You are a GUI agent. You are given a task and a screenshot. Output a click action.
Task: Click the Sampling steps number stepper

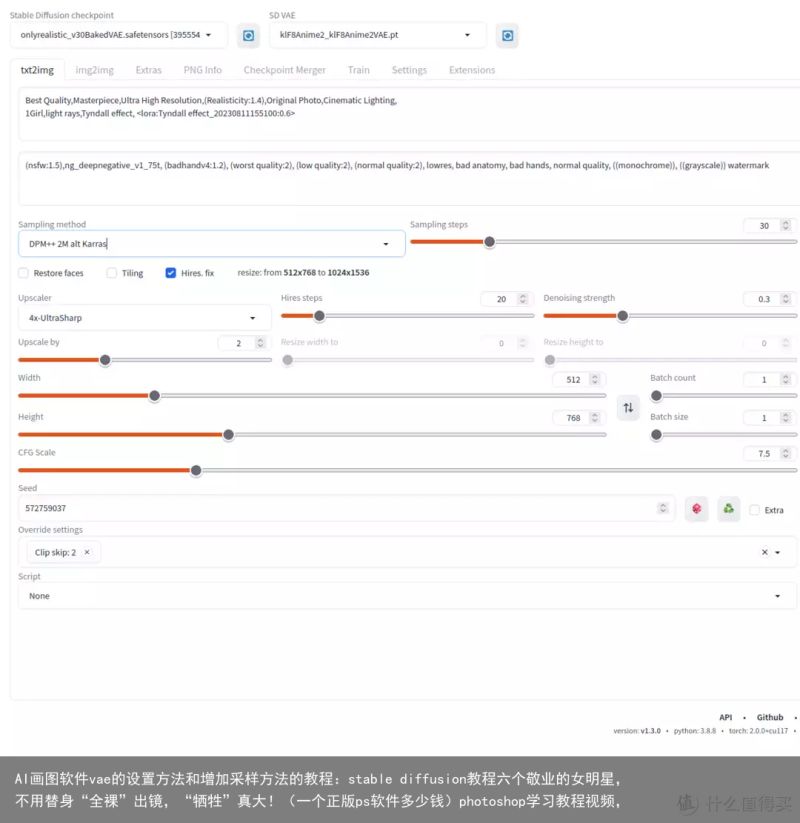[x=786, y=225]
